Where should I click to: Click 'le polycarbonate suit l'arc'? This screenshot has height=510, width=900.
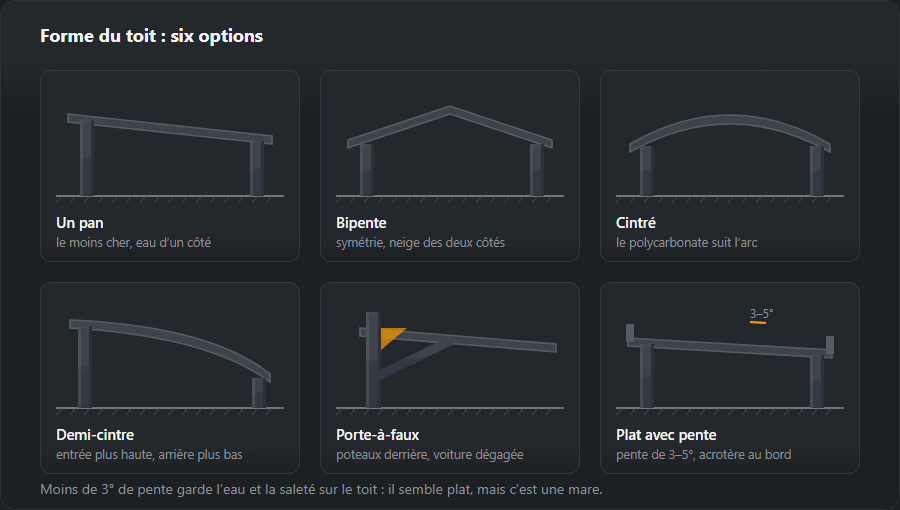(x=686, y=243)
